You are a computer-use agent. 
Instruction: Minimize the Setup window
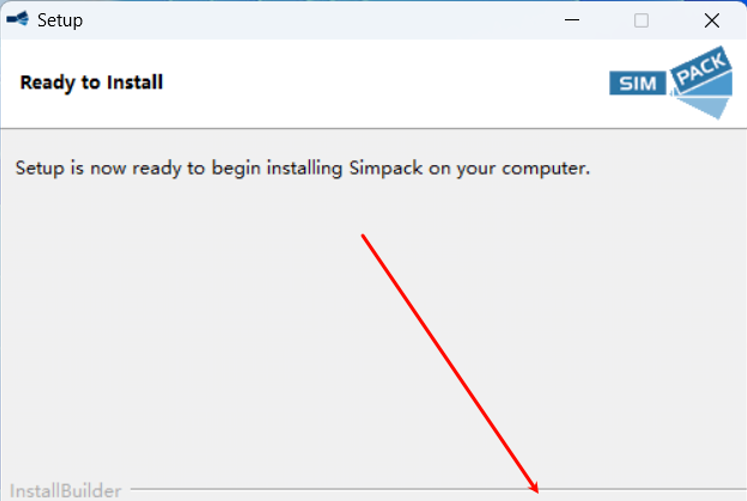click(x=571, y=20)
